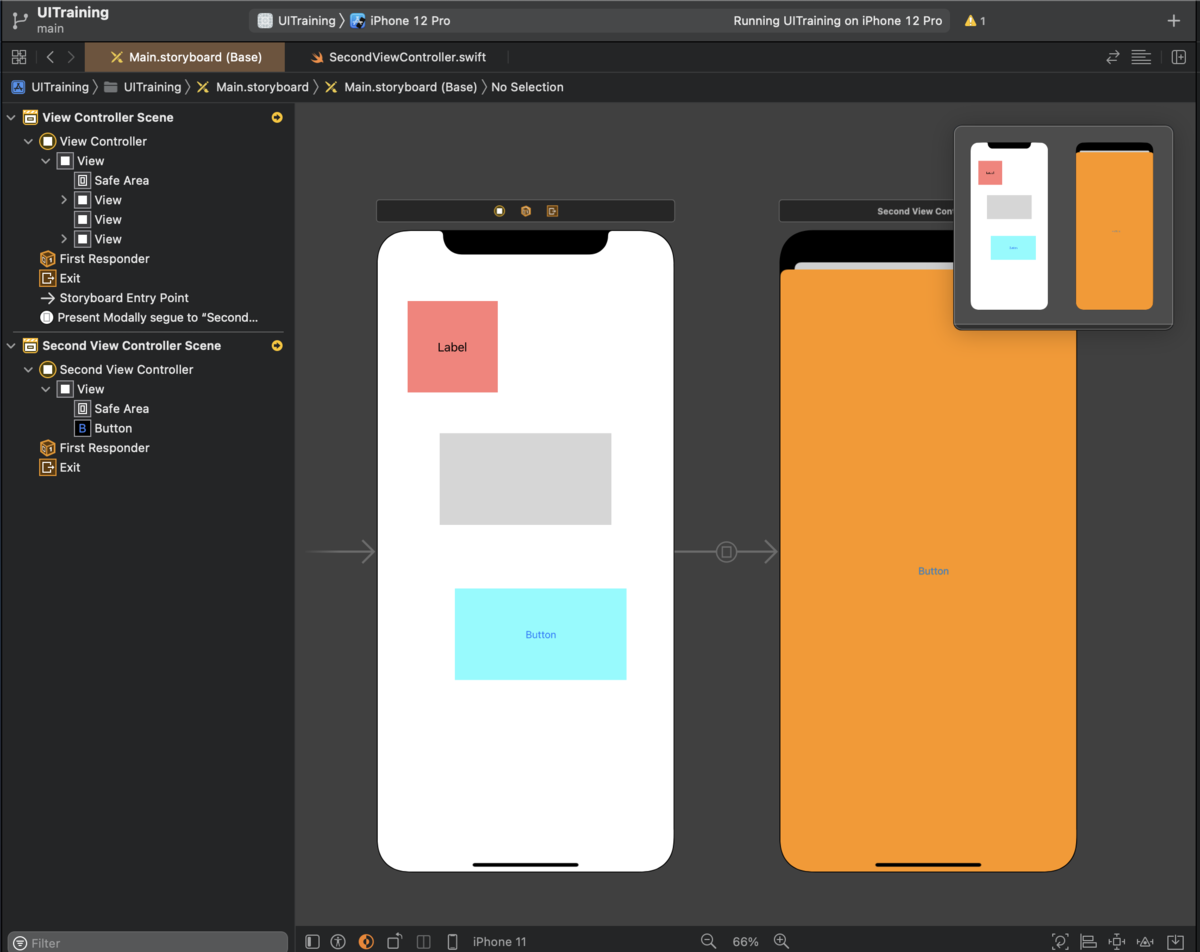Open the iPhone 11 device selector
Viewport: 1200px width, 952px height.
(500, 941)
